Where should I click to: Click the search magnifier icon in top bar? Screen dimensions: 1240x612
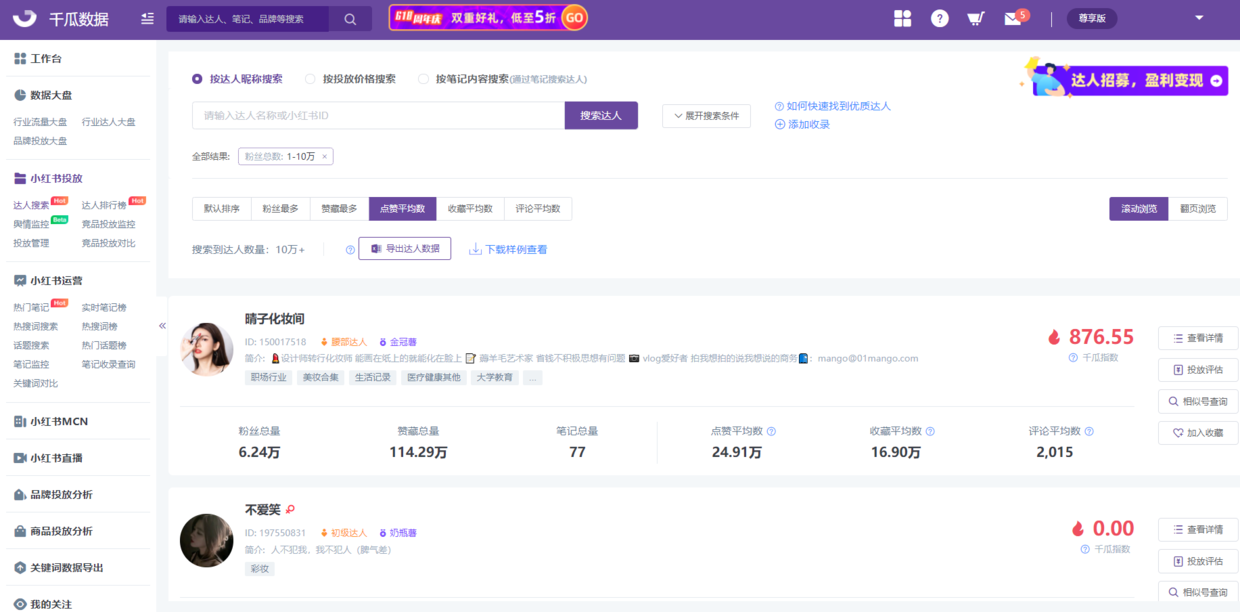click(x=350, y=19)
